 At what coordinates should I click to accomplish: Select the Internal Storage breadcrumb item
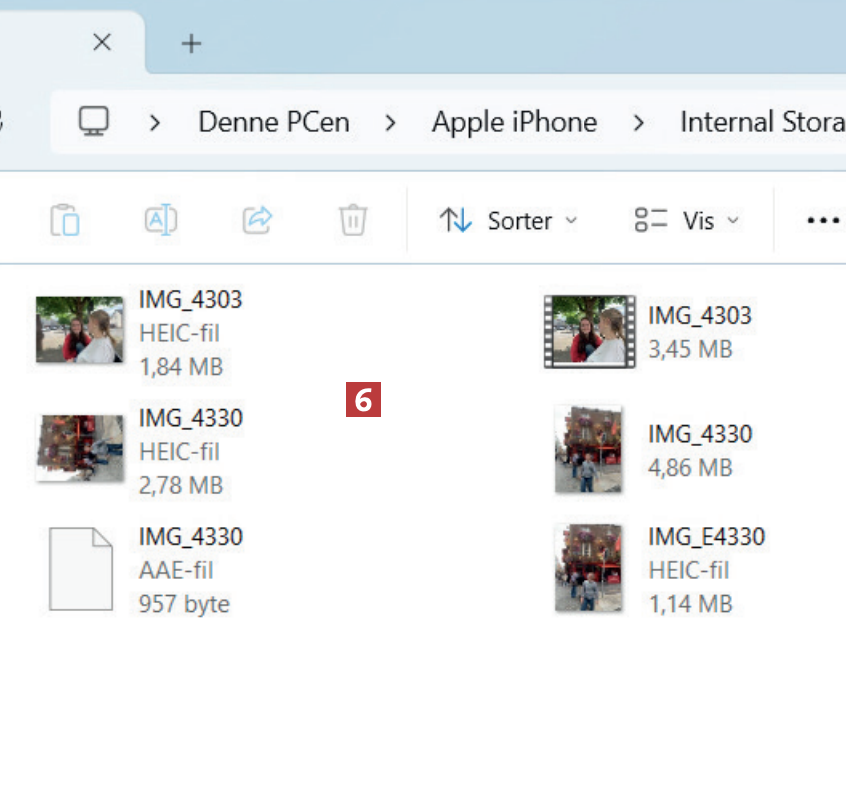click(x=761, y=122)
